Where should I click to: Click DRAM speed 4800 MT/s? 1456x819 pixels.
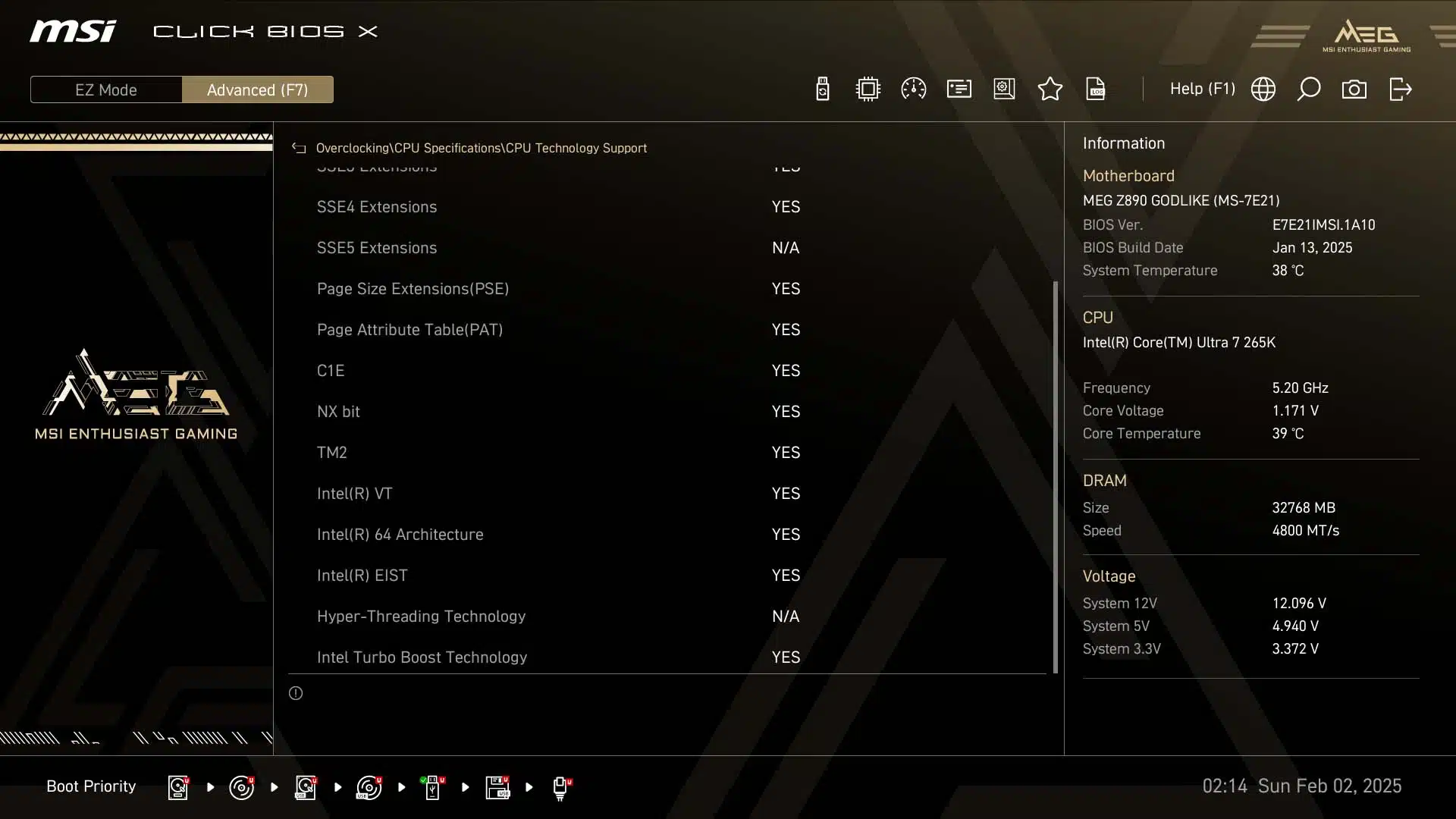(x=1305, y=531)
